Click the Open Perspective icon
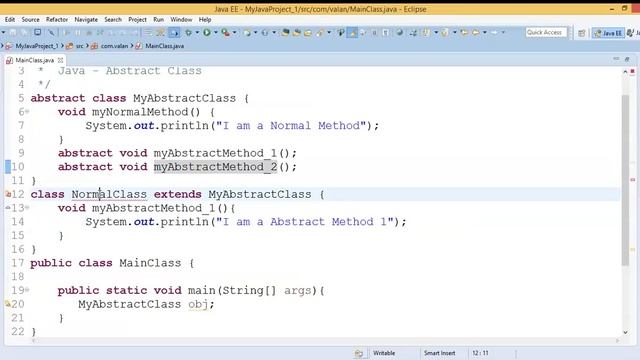 (582, 33)
